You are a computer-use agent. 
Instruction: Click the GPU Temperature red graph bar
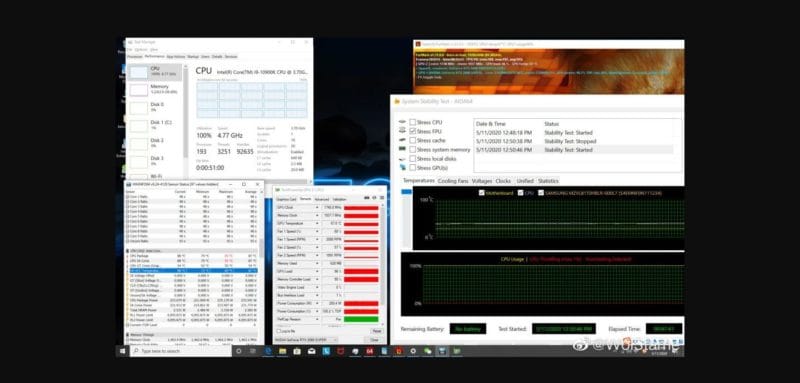click(x=361, y=223)
